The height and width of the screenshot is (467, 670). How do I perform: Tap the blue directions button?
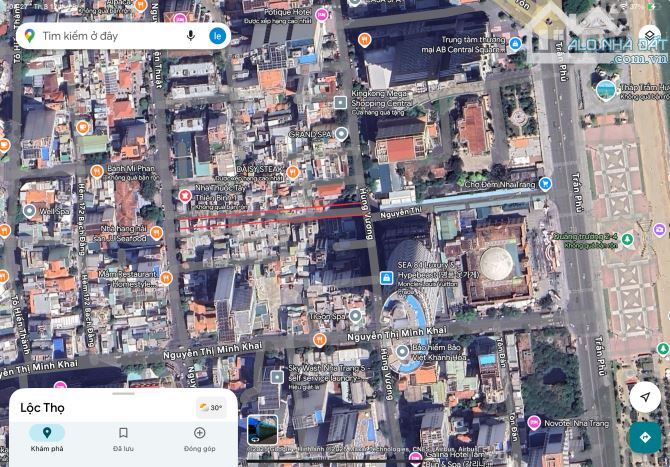point(645,437)
